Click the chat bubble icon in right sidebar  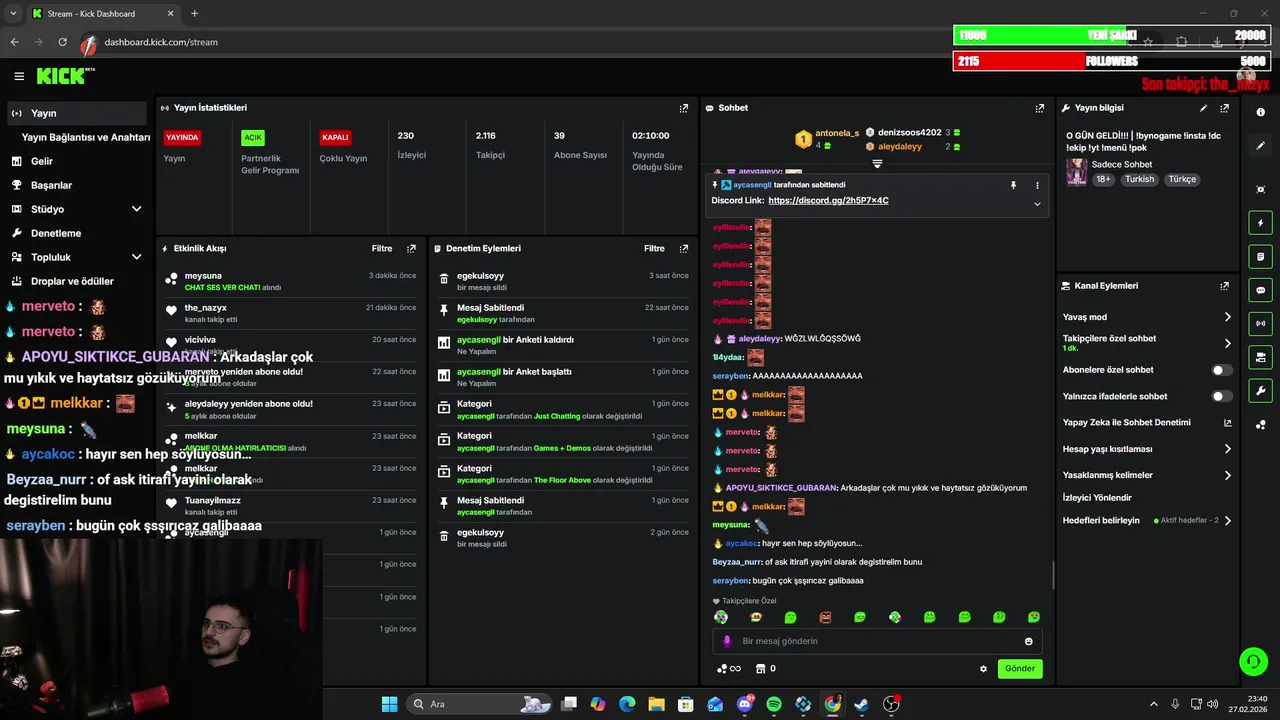click(x=1260, y=290)
